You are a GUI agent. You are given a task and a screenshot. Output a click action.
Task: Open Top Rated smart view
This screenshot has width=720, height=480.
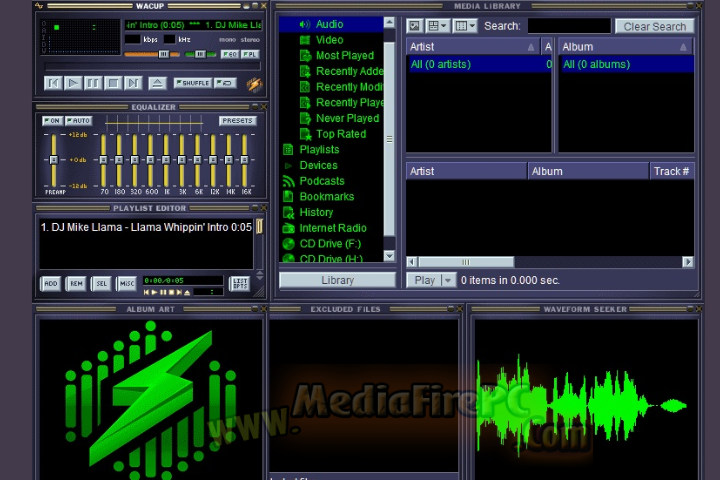pos(341,134)
